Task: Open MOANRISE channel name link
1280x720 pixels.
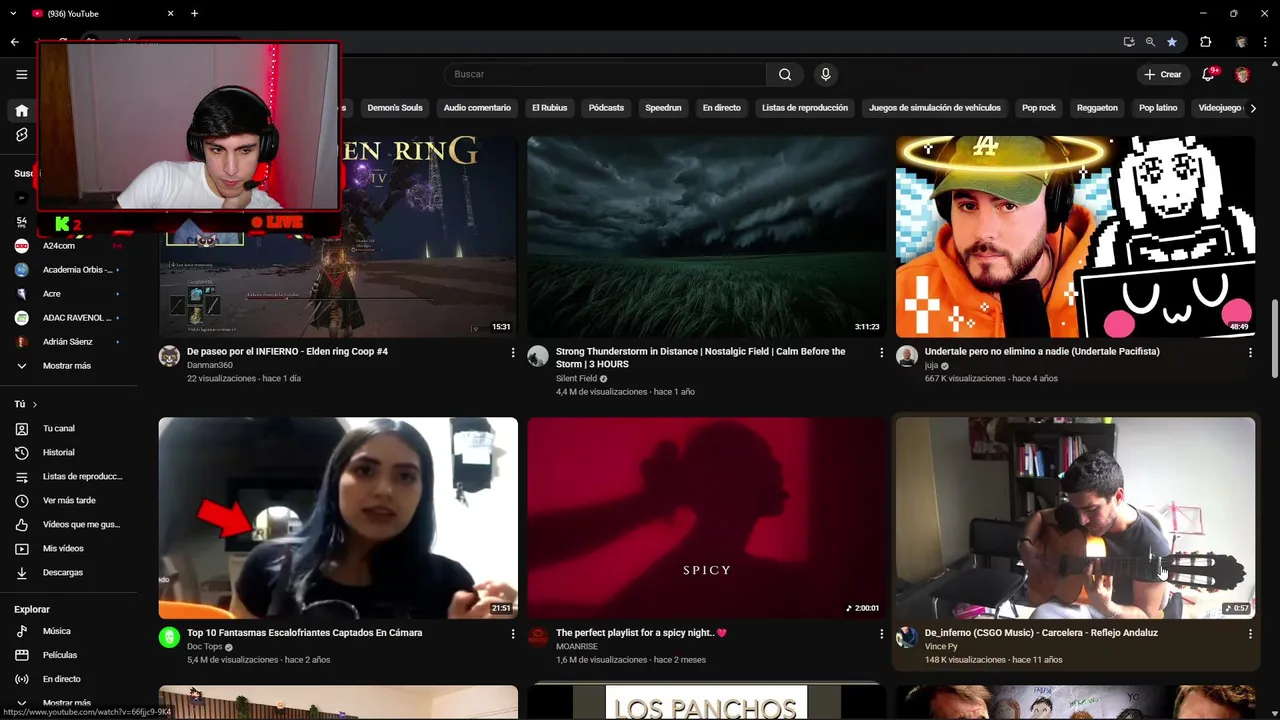Action: pyautogui.click(x=577, y=647)
